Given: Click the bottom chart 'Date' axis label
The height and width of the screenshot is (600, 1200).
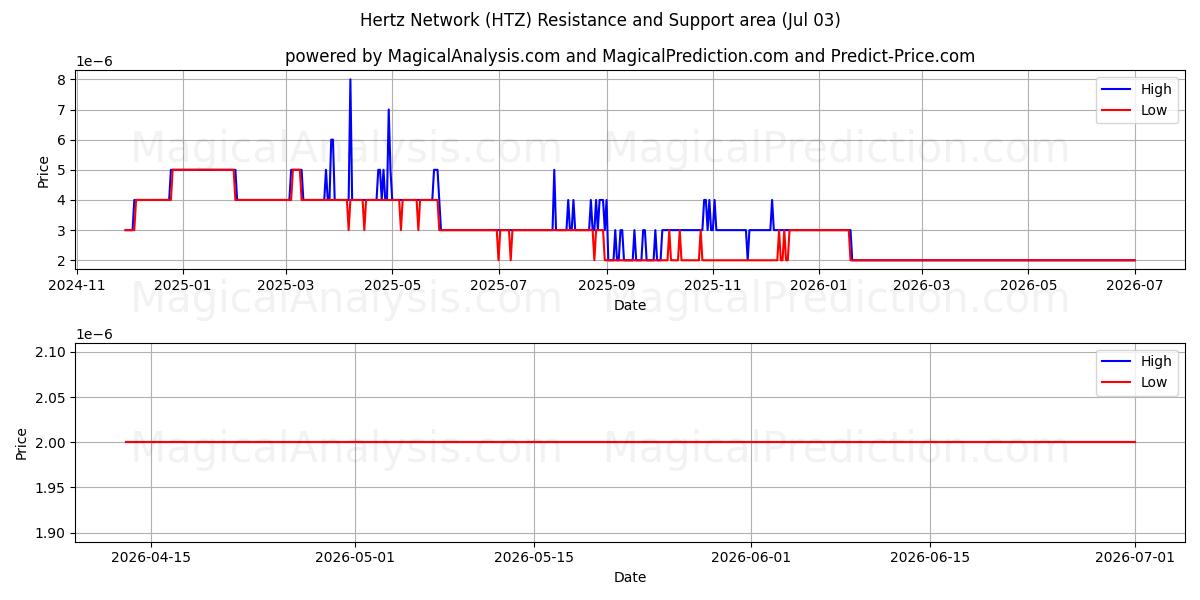Looking at the screenshot, I should click(630, 577).
